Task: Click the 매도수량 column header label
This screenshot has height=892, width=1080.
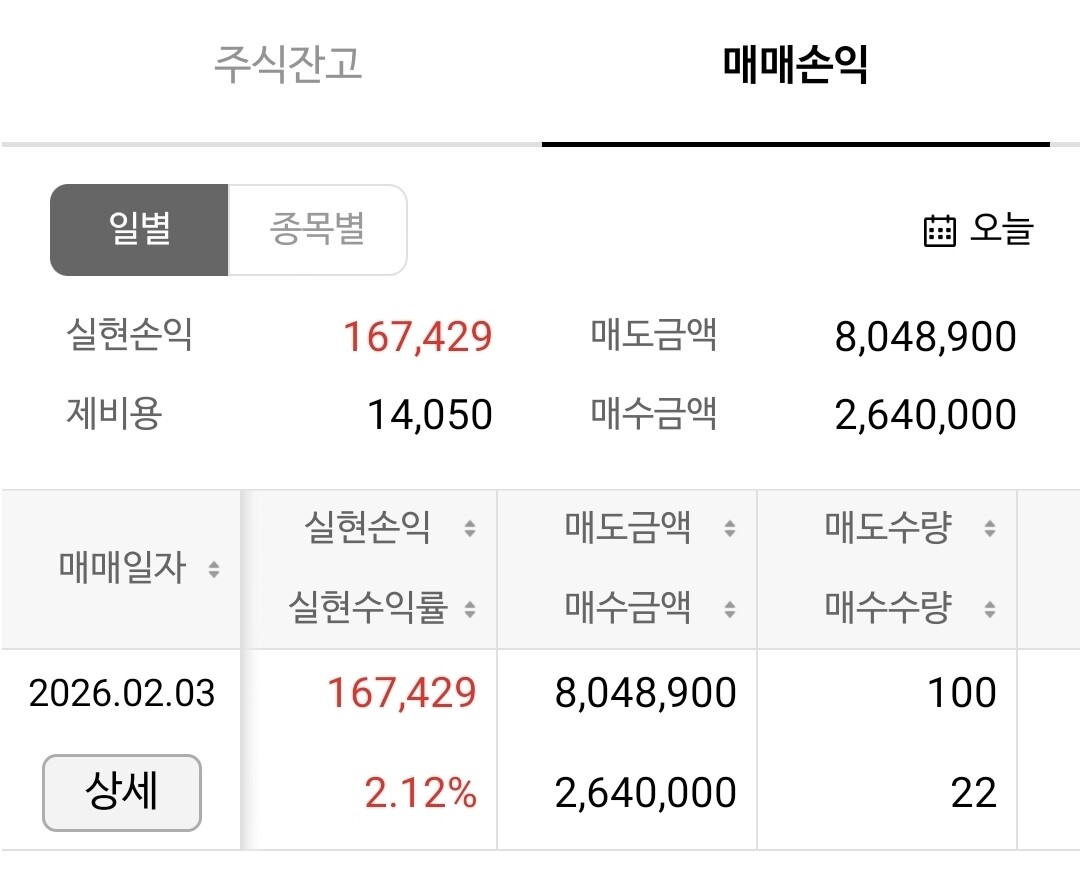Action: (x=889, y=528)
